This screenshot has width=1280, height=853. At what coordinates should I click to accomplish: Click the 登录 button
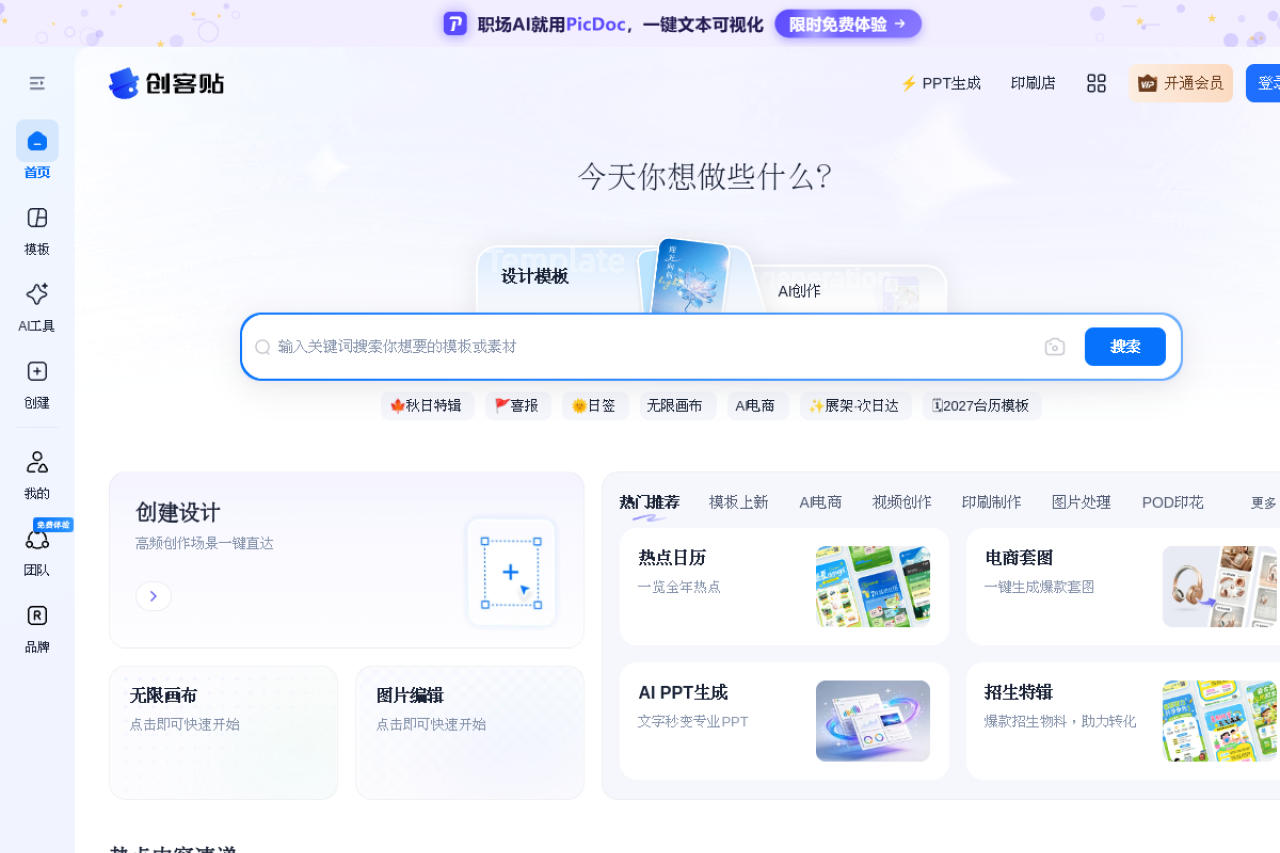point(1263,83)
